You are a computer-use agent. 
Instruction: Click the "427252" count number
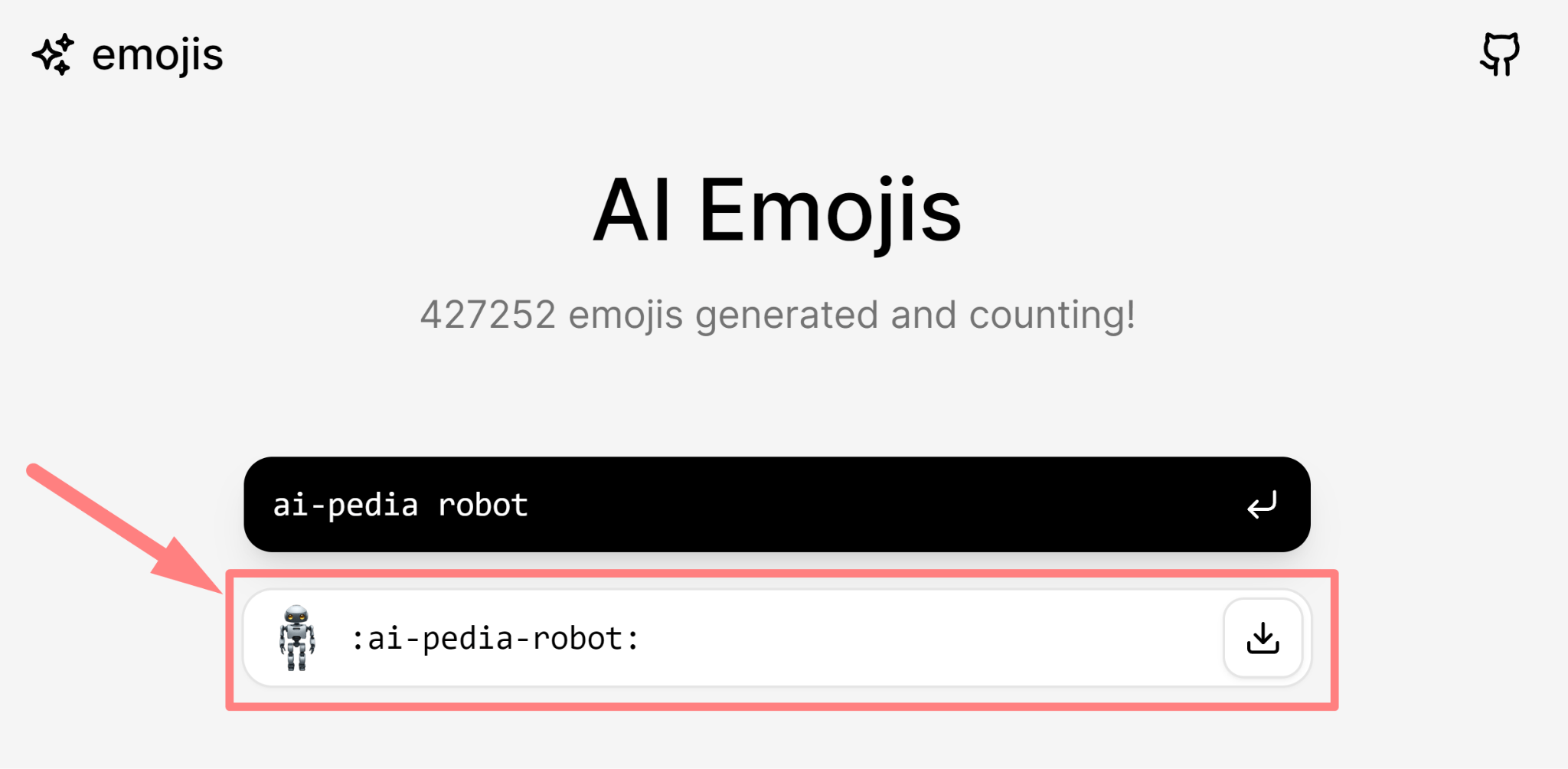click(488, 315)
